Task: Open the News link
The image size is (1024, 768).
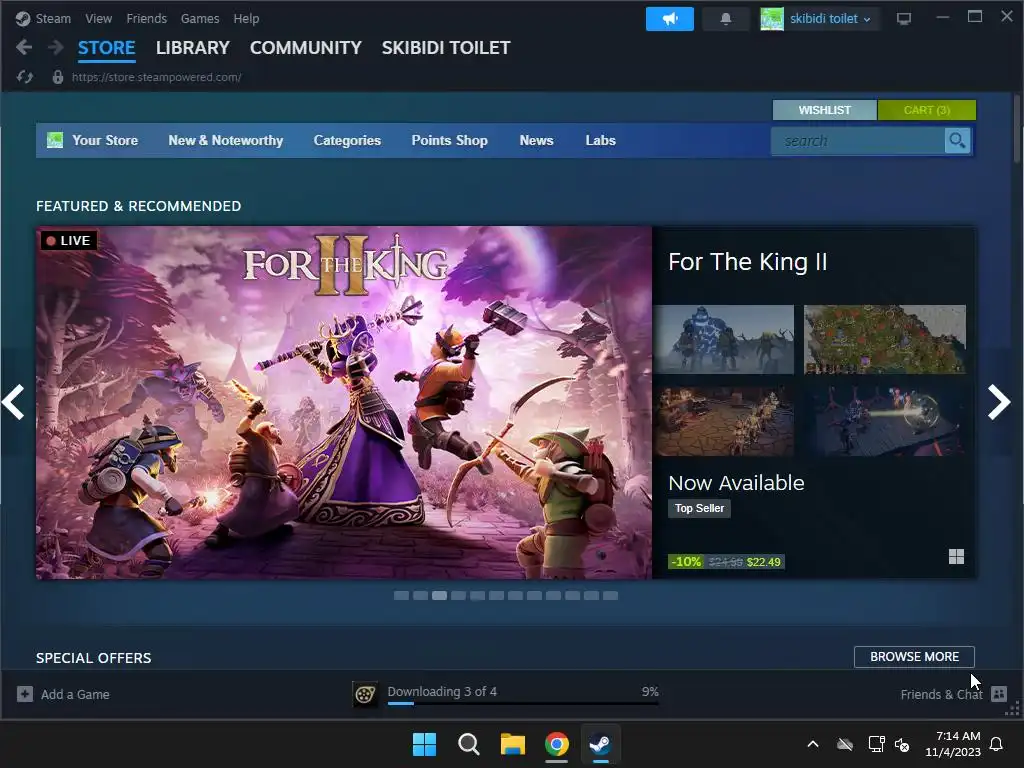Action: (536, 140)
